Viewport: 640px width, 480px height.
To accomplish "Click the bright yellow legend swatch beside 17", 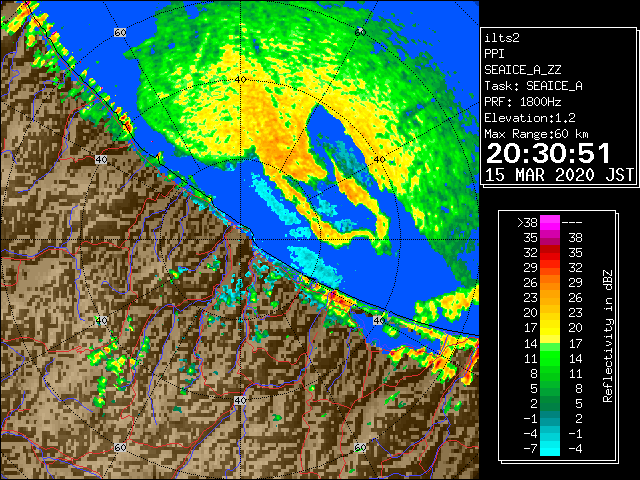I will (550, 329).
